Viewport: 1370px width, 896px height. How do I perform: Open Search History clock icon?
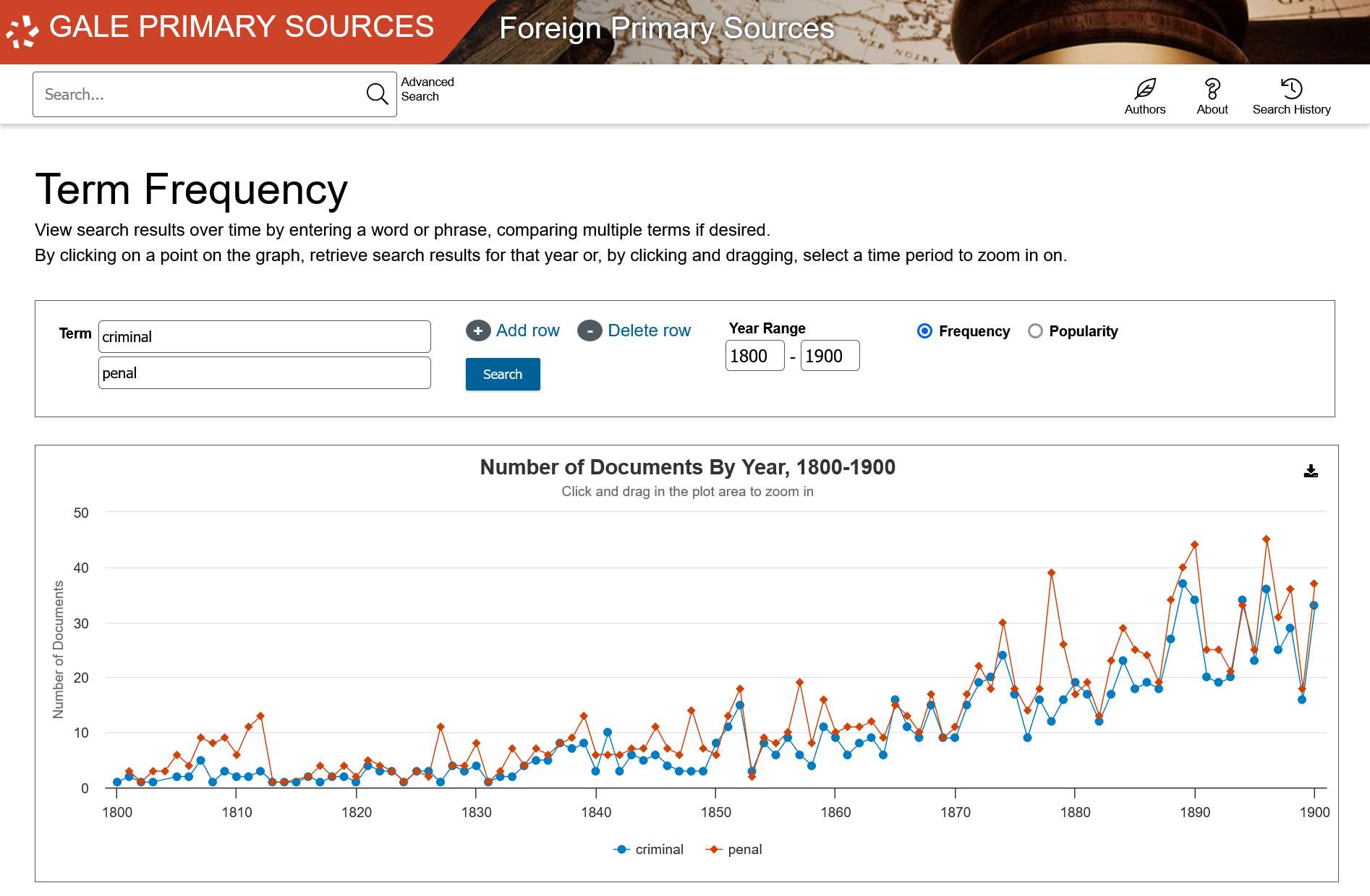click(1291, 89)
